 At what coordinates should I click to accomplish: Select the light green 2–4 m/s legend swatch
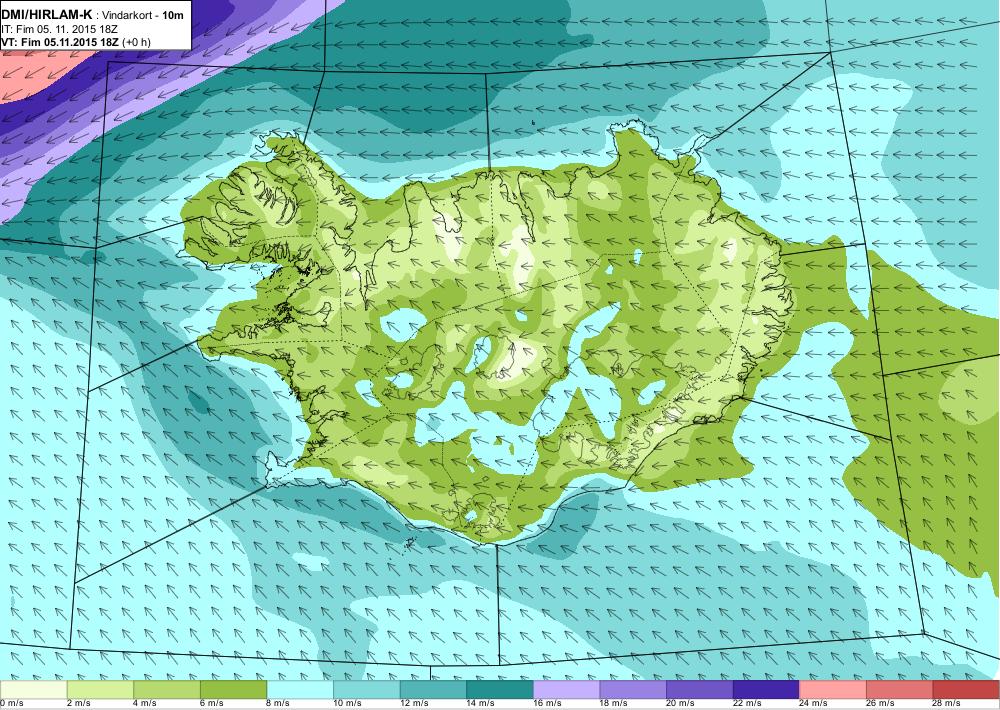tap(100, 690)
